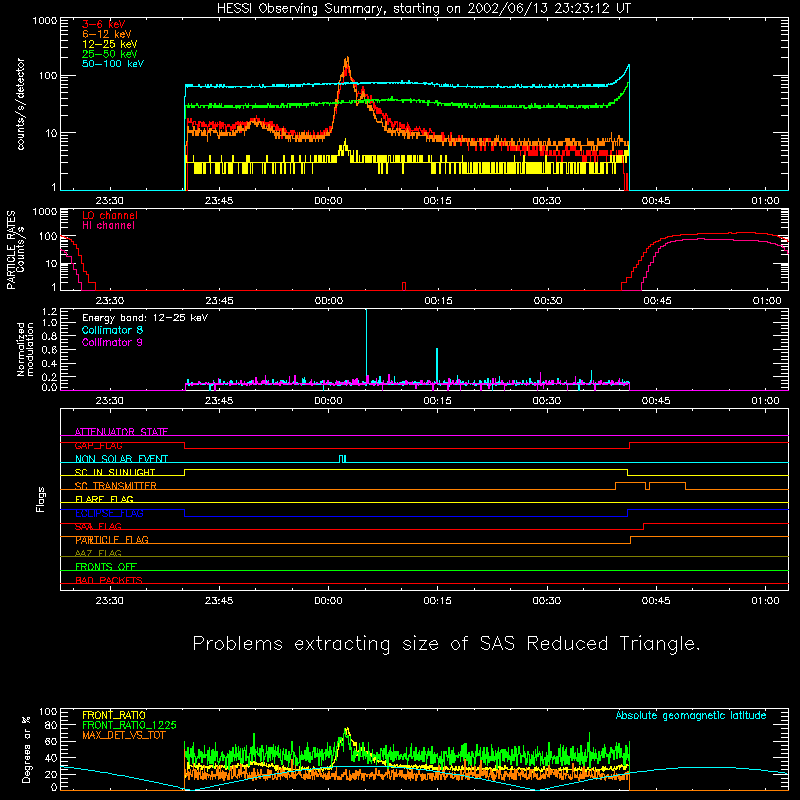Click the 23:45 tick label under the particle rates plot
The image size is (800, 800).
[219, 301]
